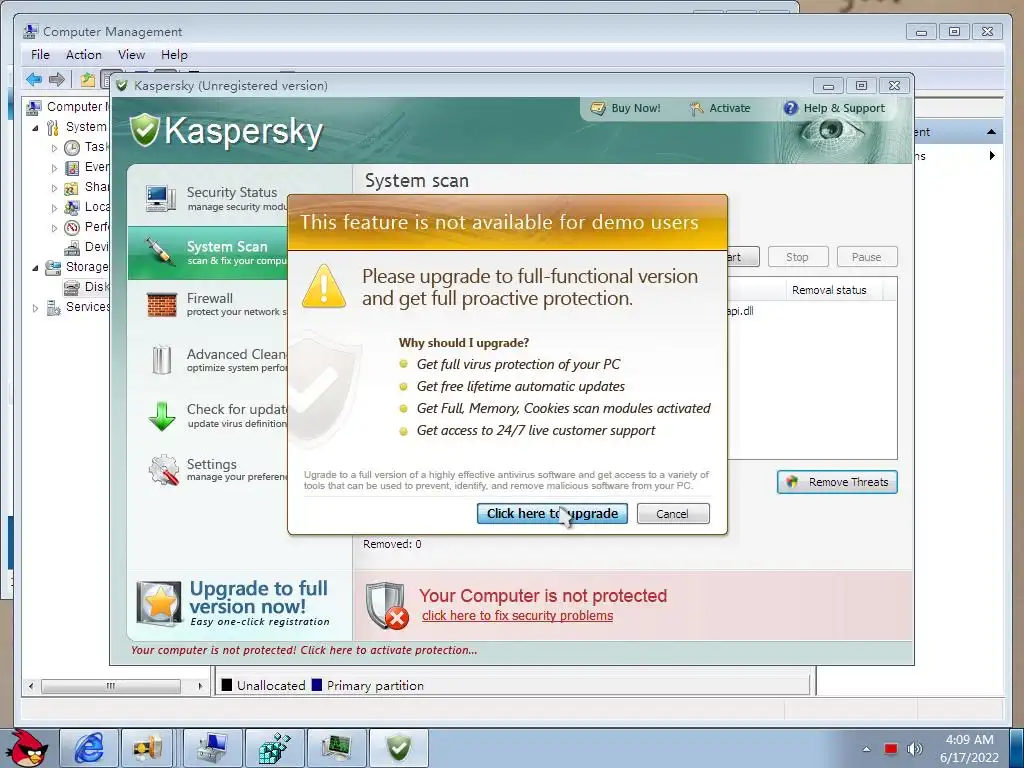Click right arrow of tree horizontal scrollbar

200,686
